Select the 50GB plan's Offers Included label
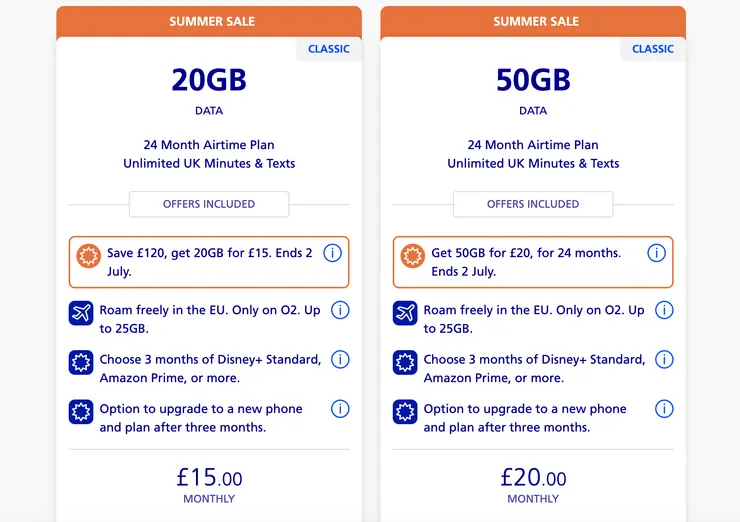The width and height of the screenshot is (740, 522). click(533, 204)
